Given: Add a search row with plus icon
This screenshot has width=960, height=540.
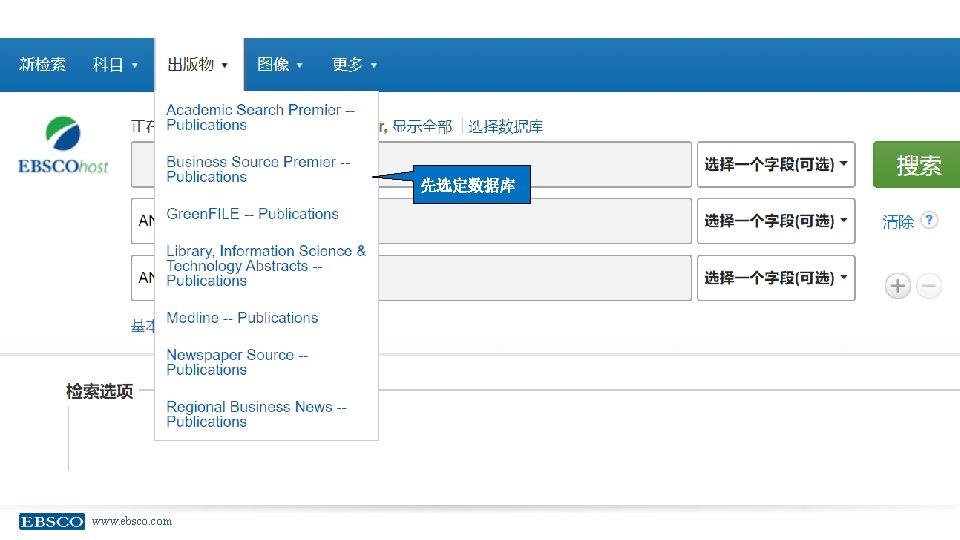Looking at the screenshot, I should coord(898,286).
